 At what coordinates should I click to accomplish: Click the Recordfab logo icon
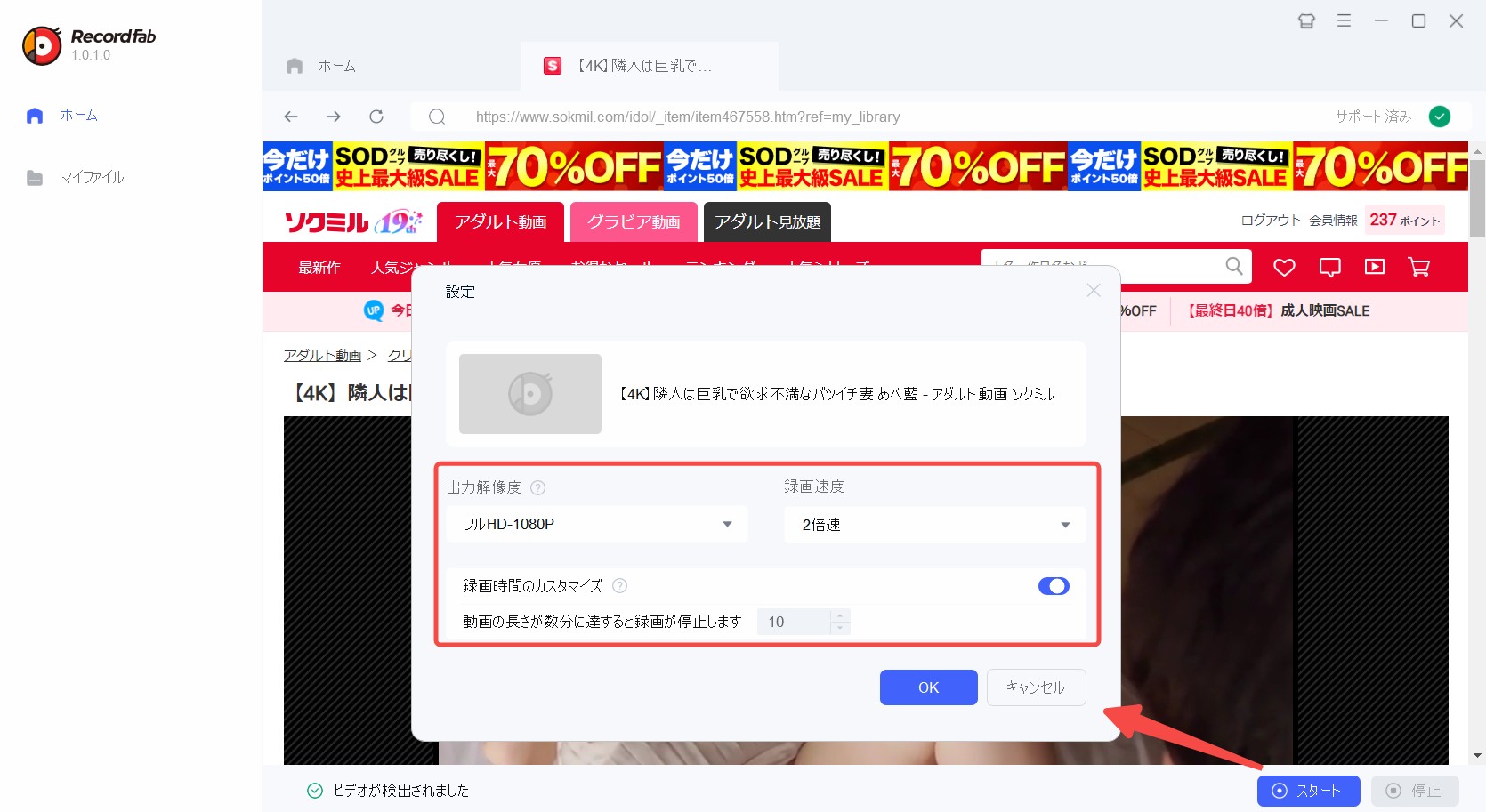42,46
